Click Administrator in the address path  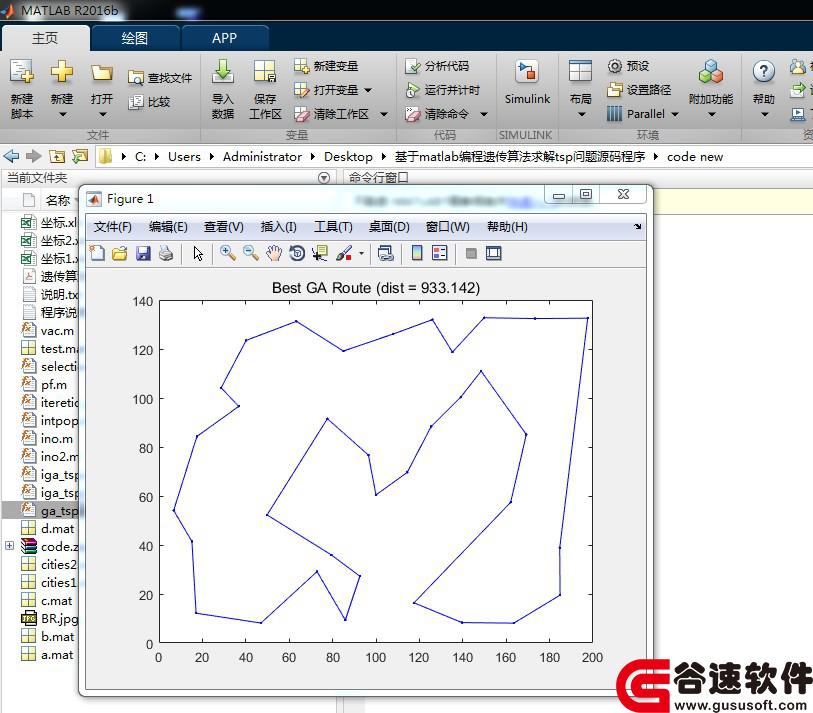tap(262, 157)
